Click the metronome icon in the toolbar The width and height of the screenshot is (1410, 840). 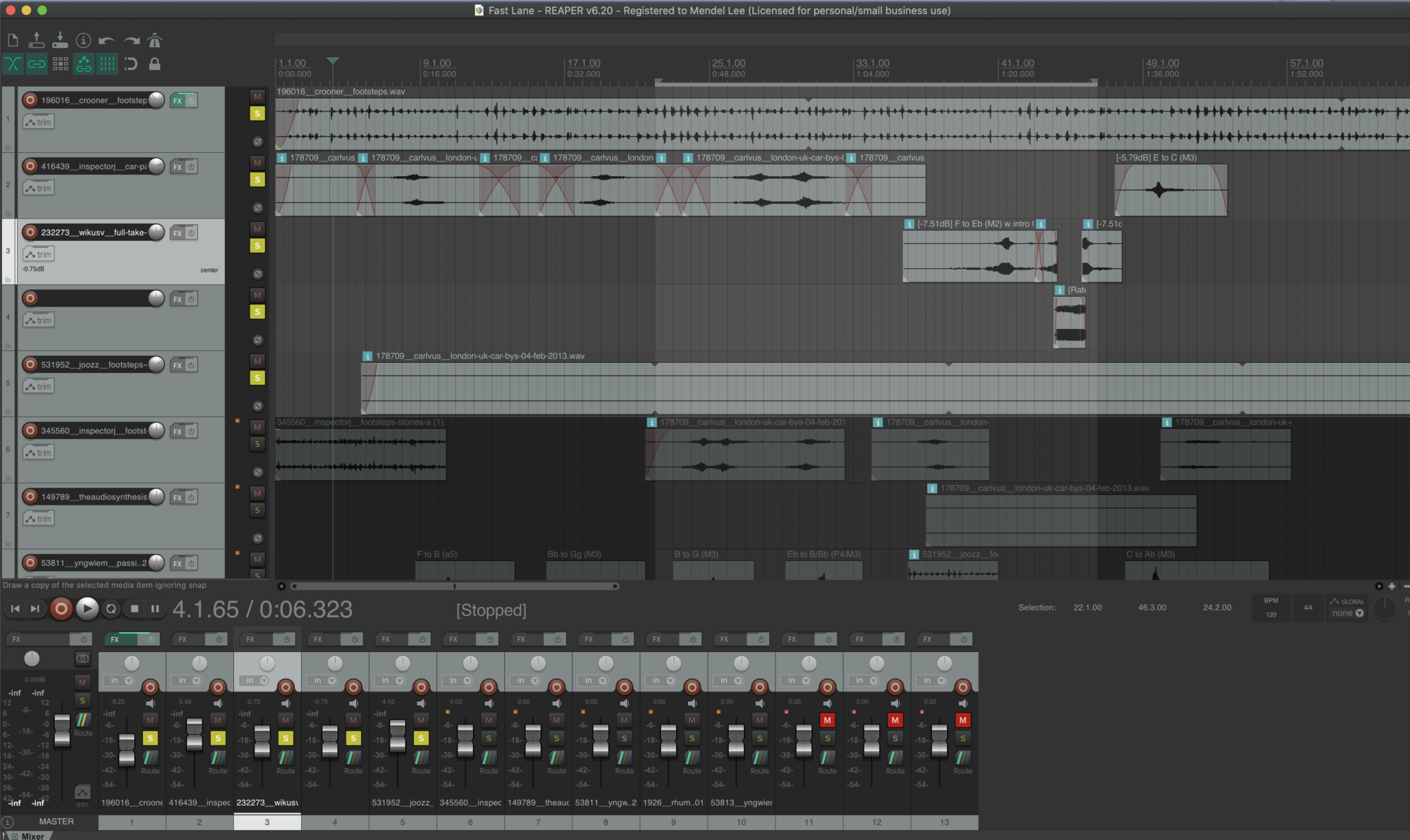click(x=155, y=40)
